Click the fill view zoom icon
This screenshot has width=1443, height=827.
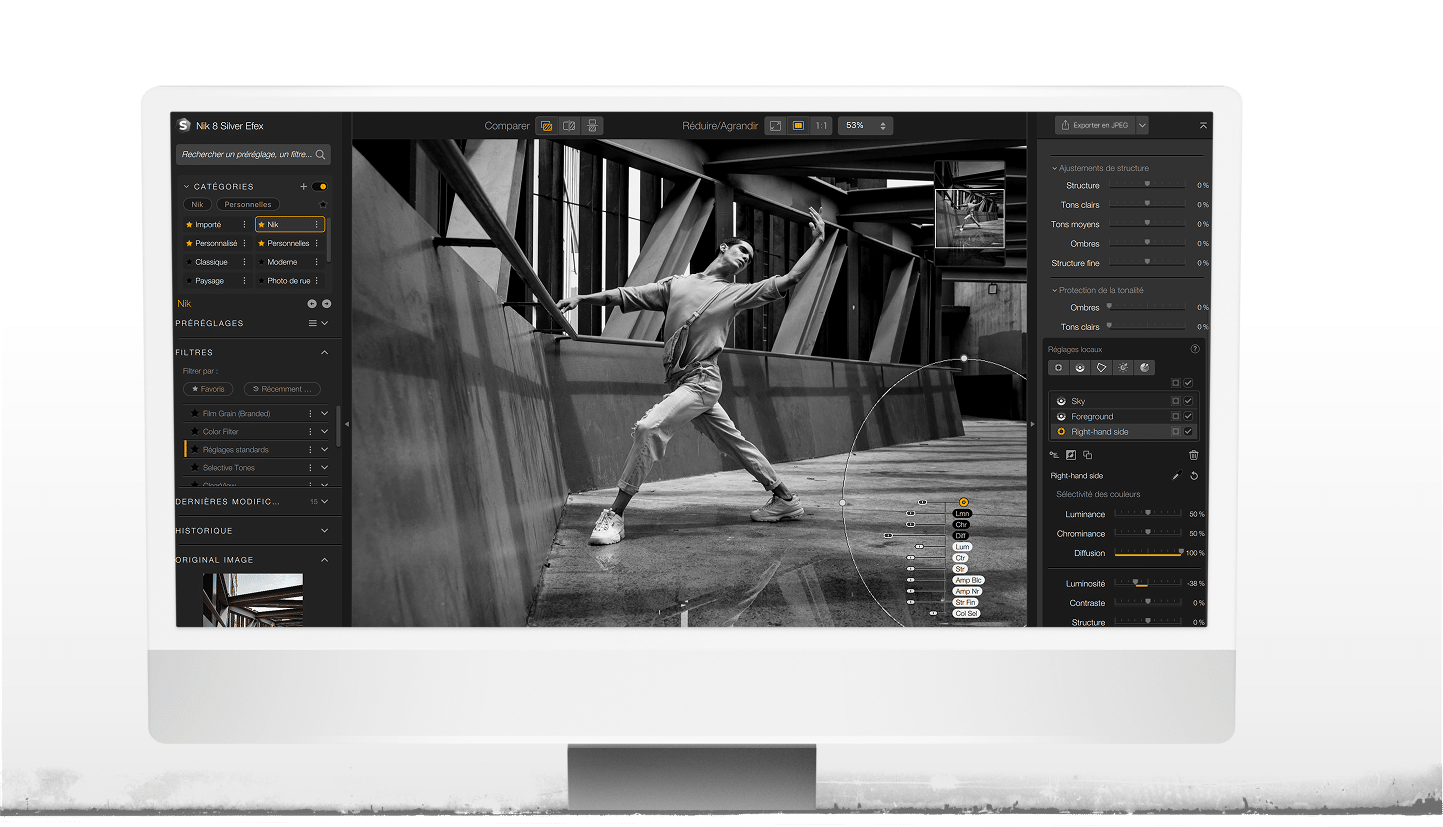798,126
